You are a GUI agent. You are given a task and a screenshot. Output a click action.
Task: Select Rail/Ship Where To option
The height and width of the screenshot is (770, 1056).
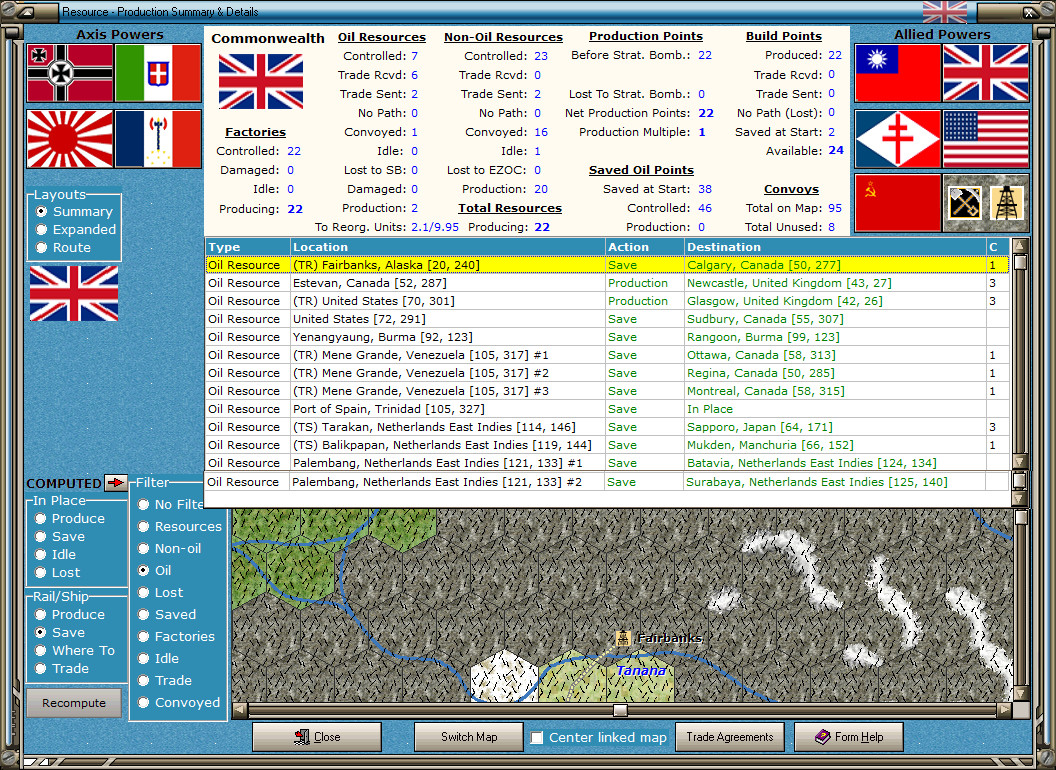[x=41, y=651]
